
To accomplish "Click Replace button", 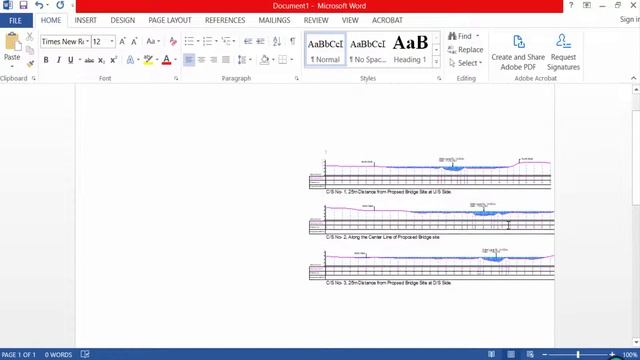I will pyautogui.click(x=465, y=50).
